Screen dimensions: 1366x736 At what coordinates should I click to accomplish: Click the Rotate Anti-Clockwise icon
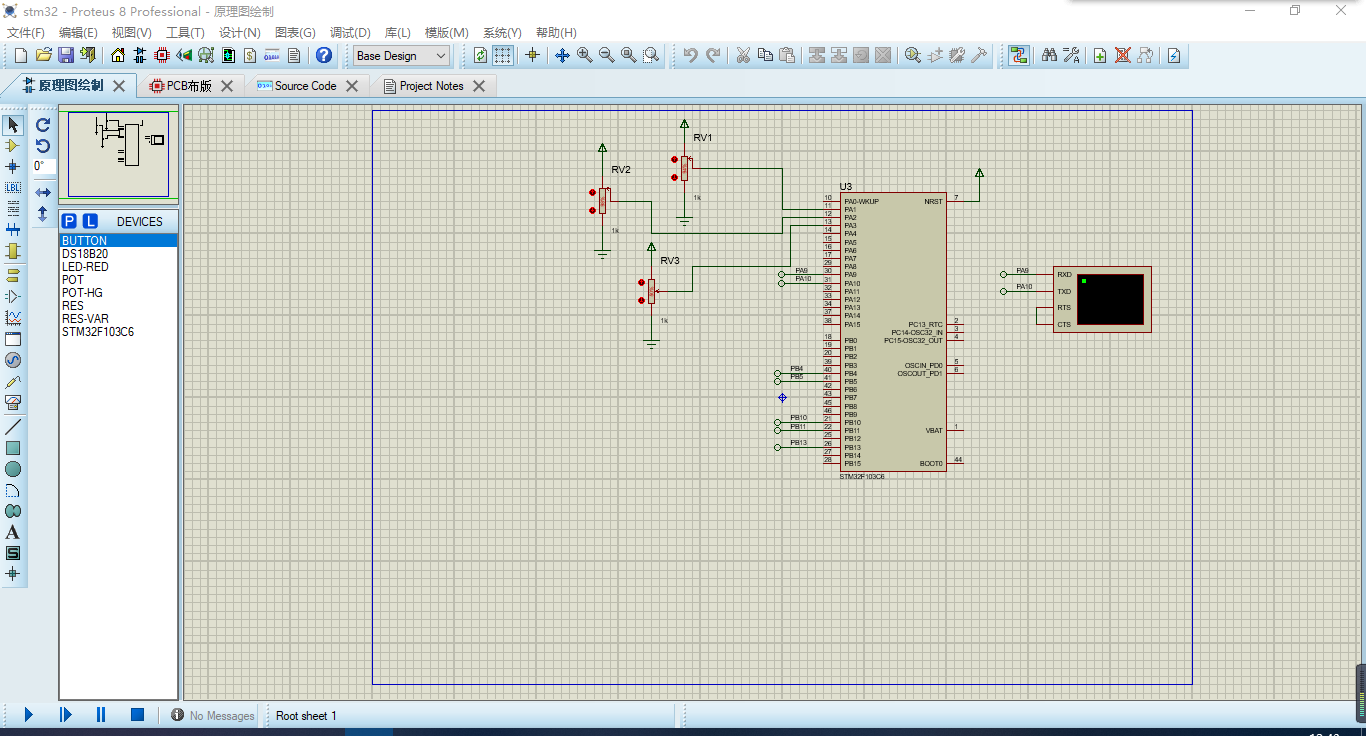[x=43, y=146]
